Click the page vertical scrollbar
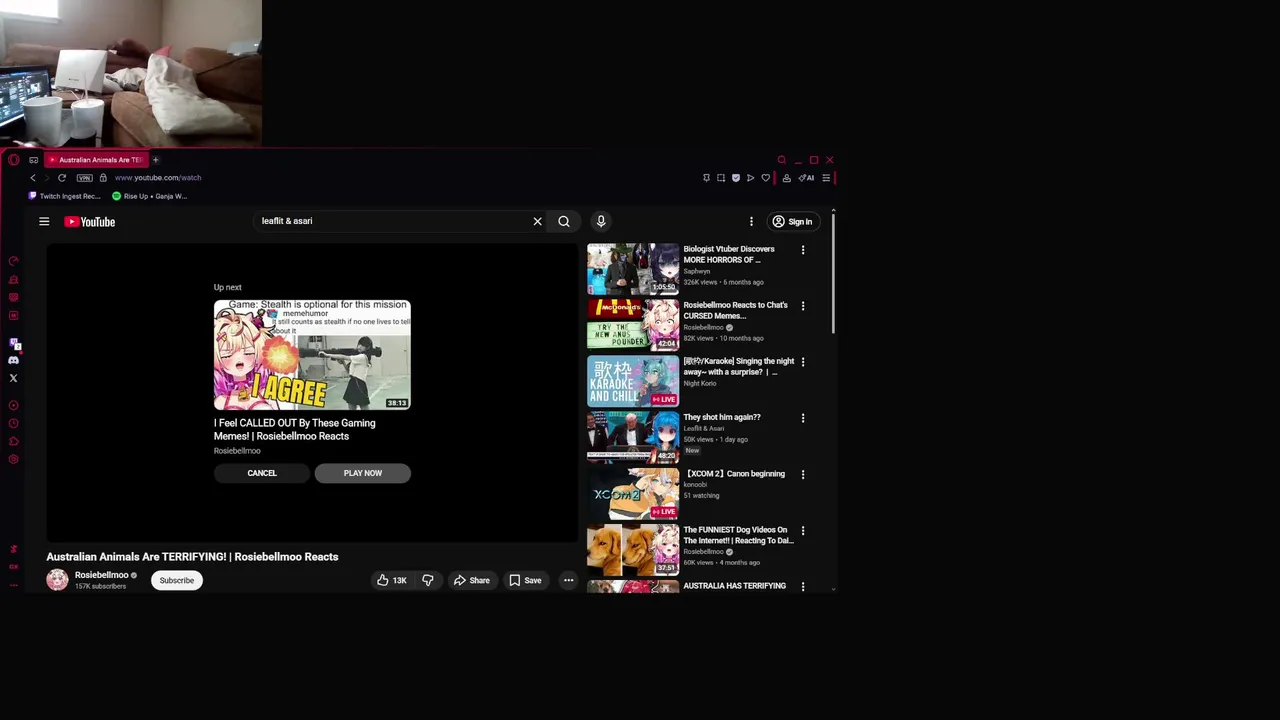The width and height of the screenshot is (1280, 720). (x=832, y=272)
